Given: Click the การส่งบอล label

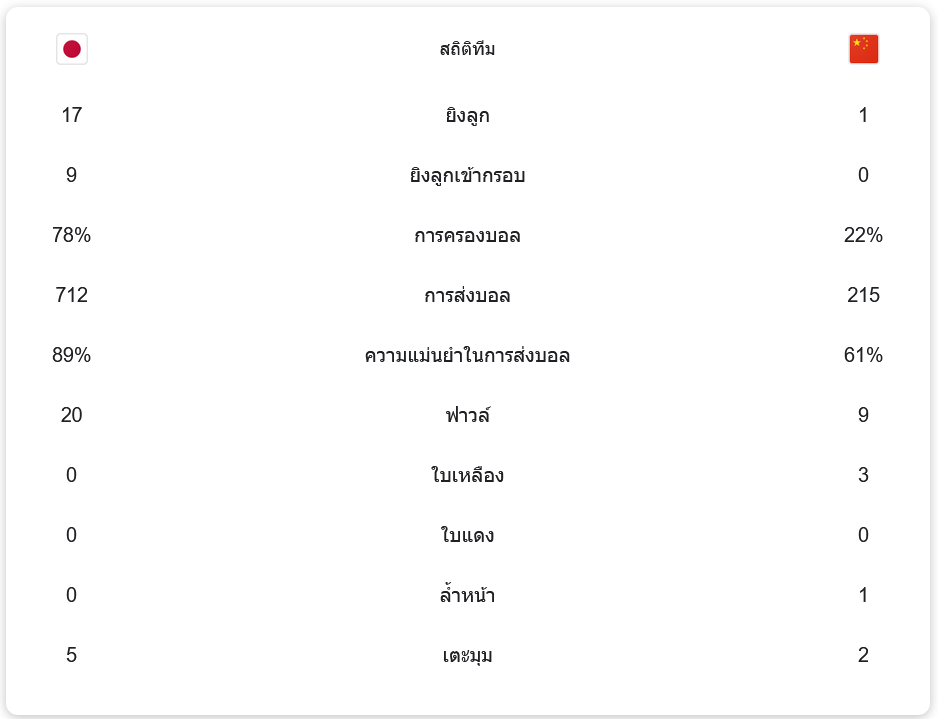Looking at the screenshot, I should point(467,295).
